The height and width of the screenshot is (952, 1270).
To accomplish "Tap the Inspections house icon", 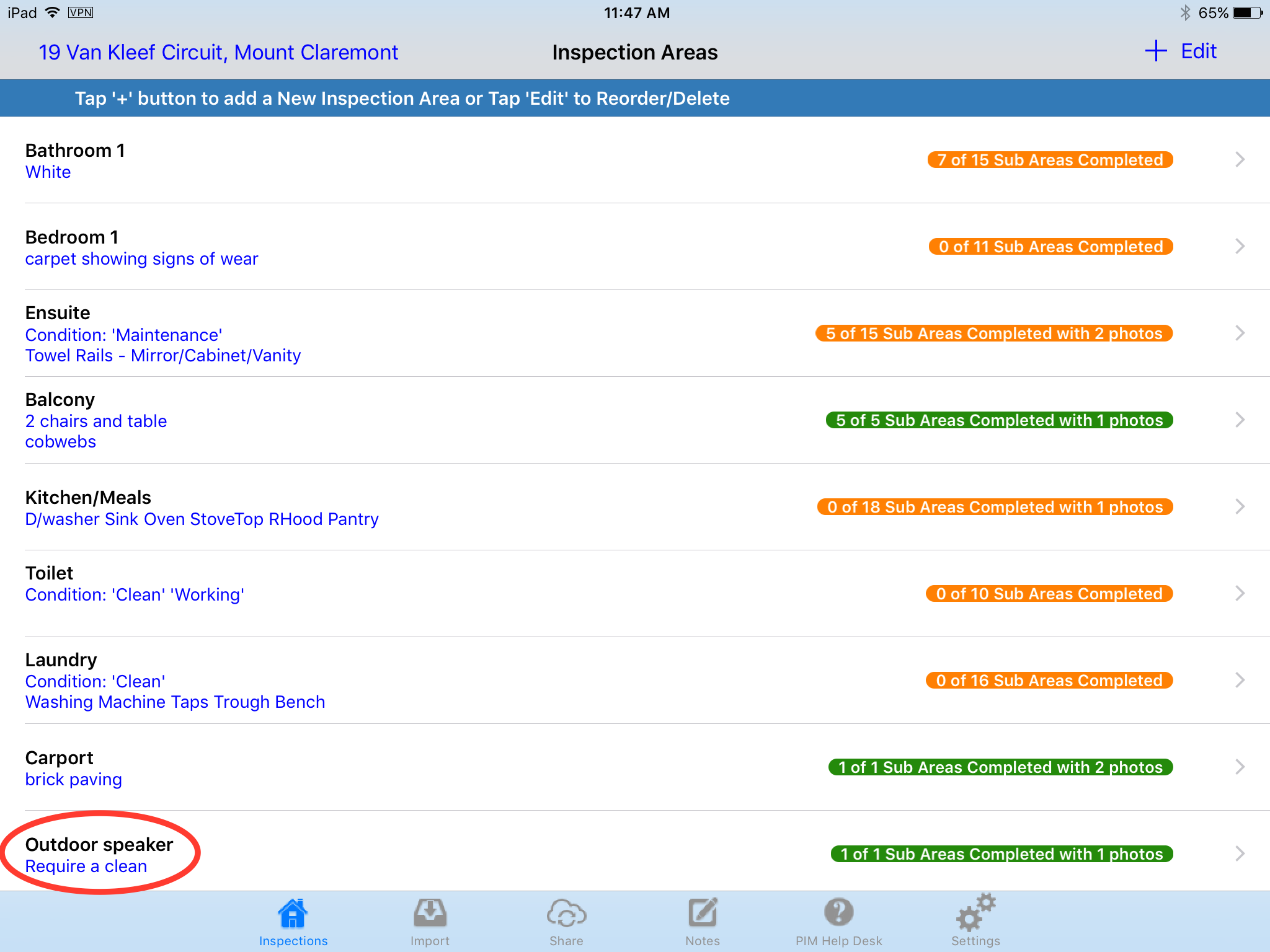I will click(293, 914).
